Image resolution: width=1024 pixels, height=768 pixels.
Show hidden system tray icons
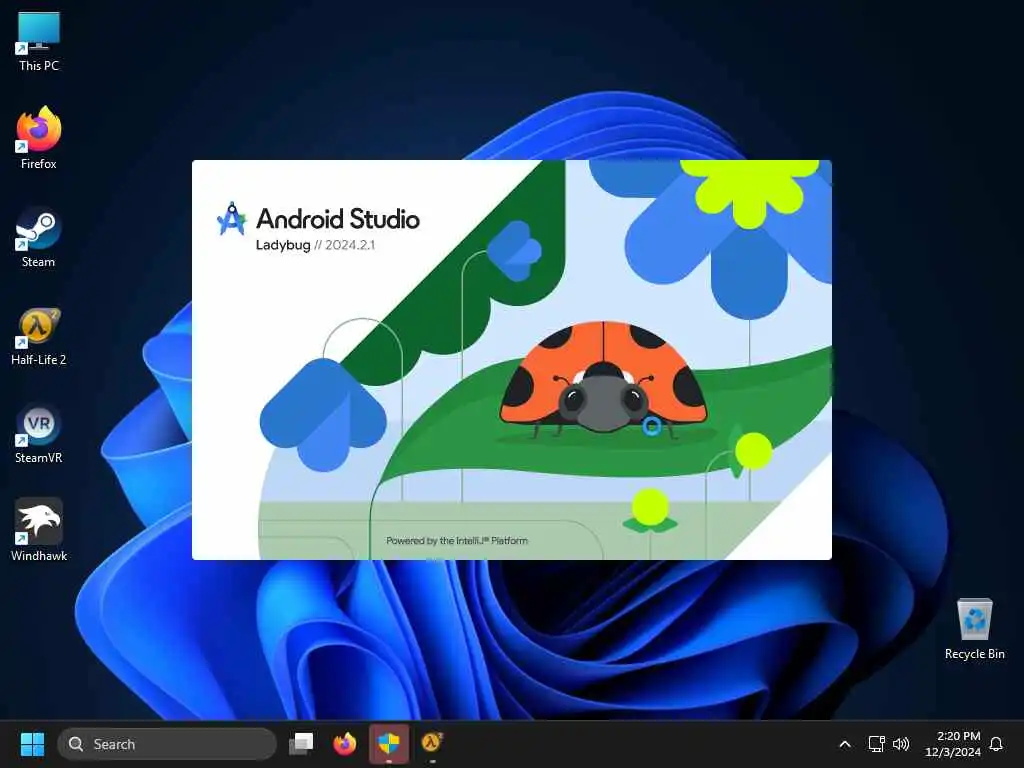844,744
